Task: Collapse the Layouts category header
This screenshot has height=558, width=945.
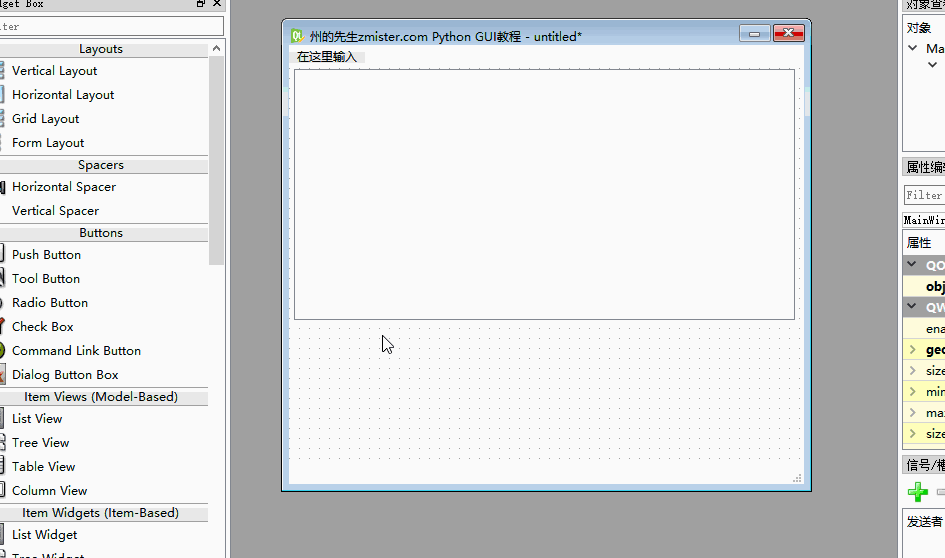Action: point(101,49)
